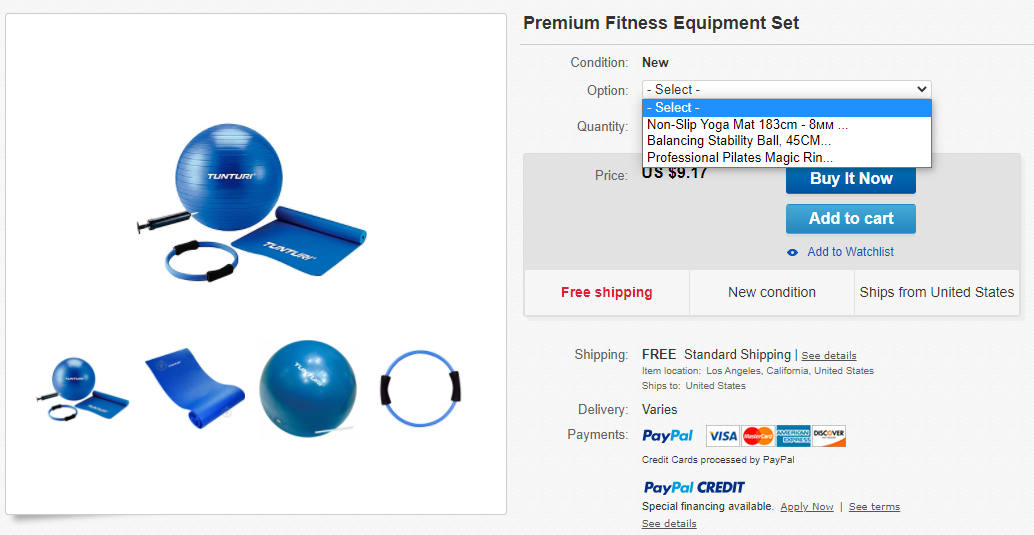Click the American Express icon
The height and width of the screenshot is (535, 1034).
tap(793, 436)
